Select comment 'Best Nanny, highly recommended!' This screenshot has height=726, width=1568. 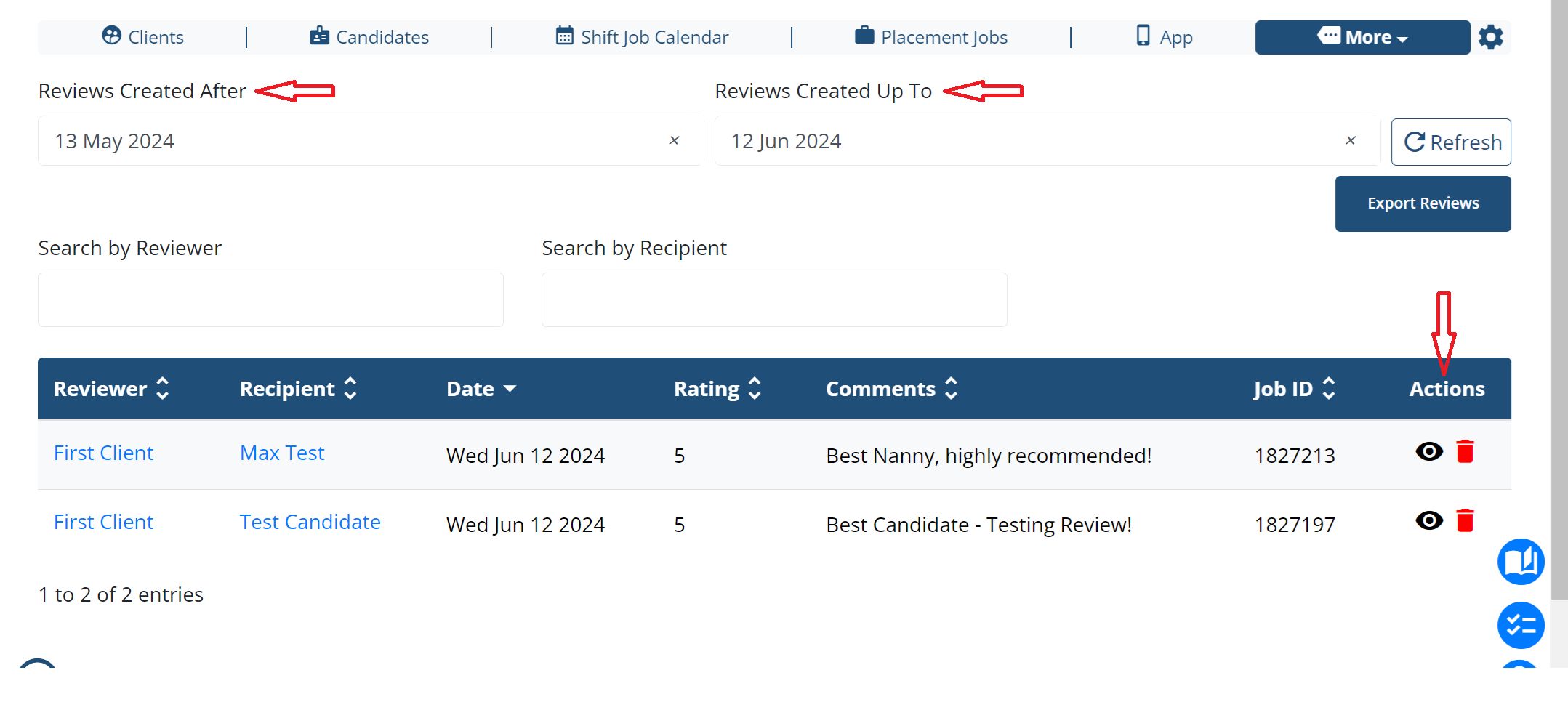tap(989, 456)
